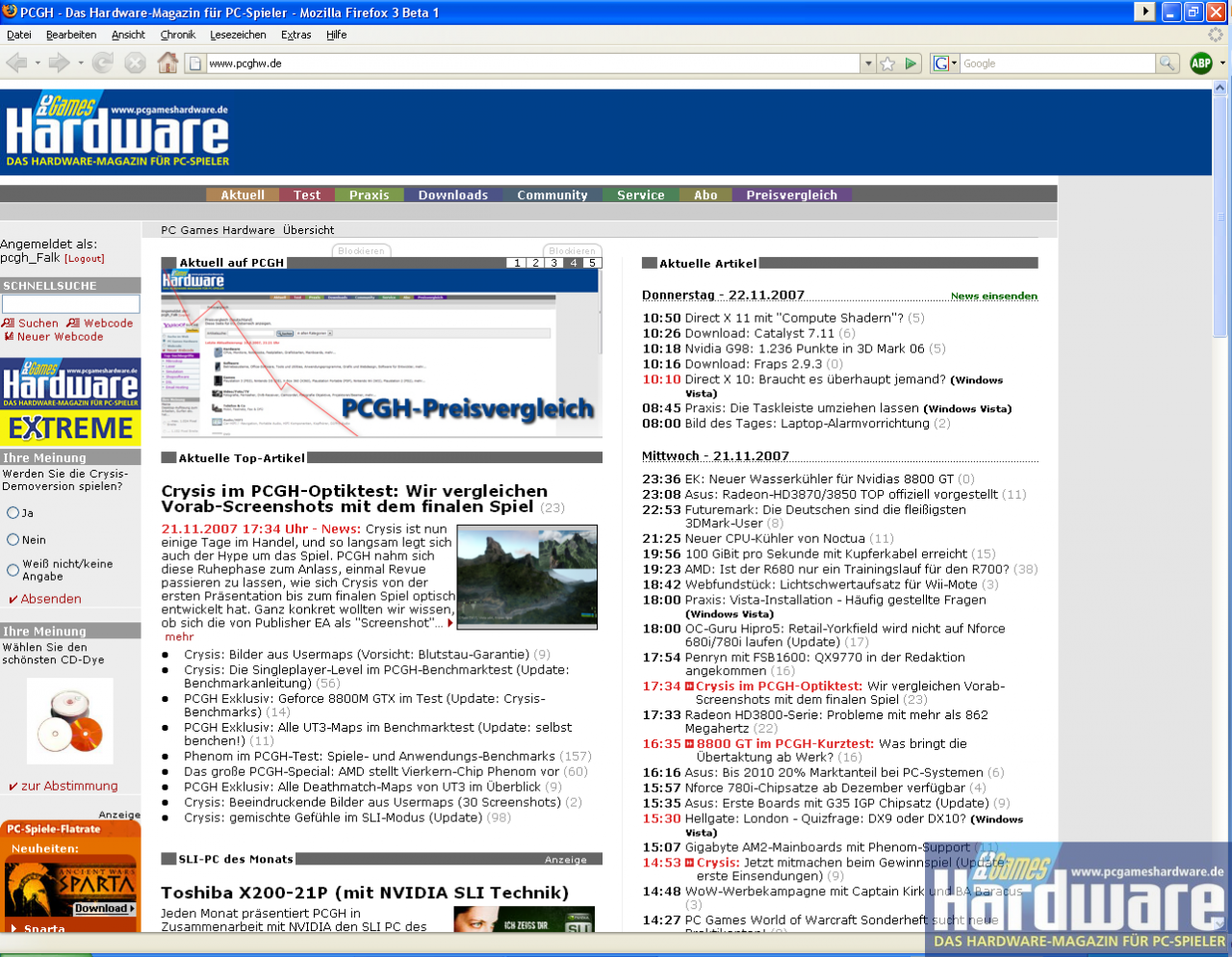Click the stop loading icon
The height and width of the screenshot is (957, 1232).
136,64
